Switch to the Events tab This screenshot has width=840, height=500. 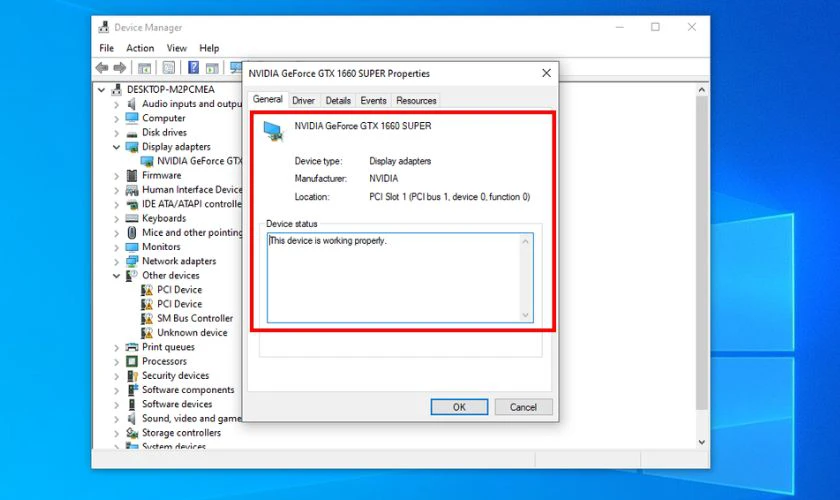click(x=373, y=101)
